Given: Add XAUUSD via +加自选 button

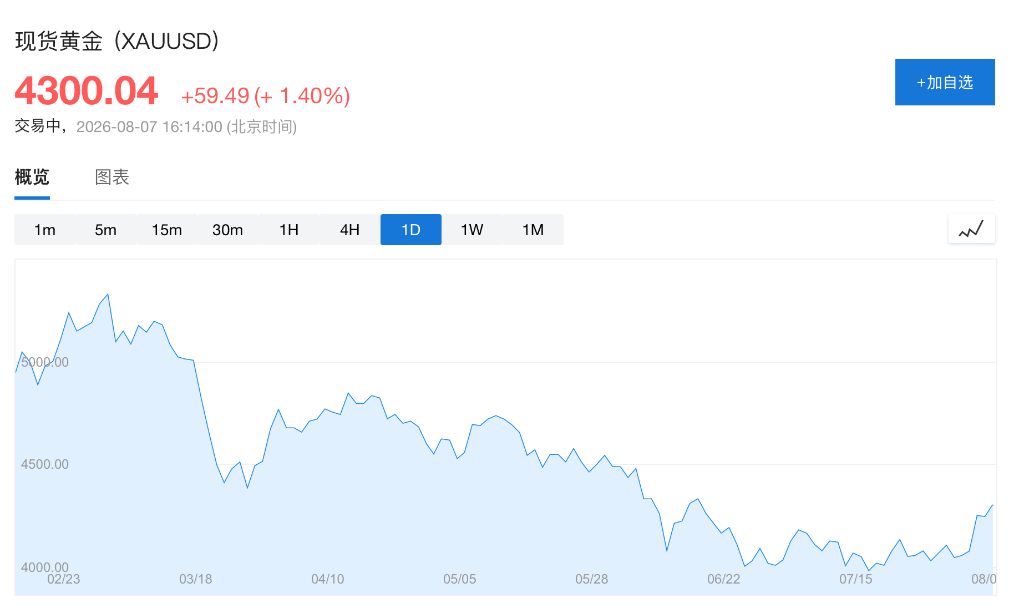Looking at the screenshot, I should click(944, 82).
